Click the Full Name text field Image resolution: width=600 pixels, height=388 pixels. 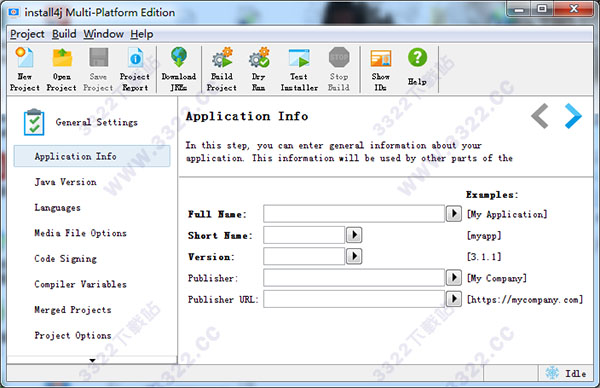point(354,214)
